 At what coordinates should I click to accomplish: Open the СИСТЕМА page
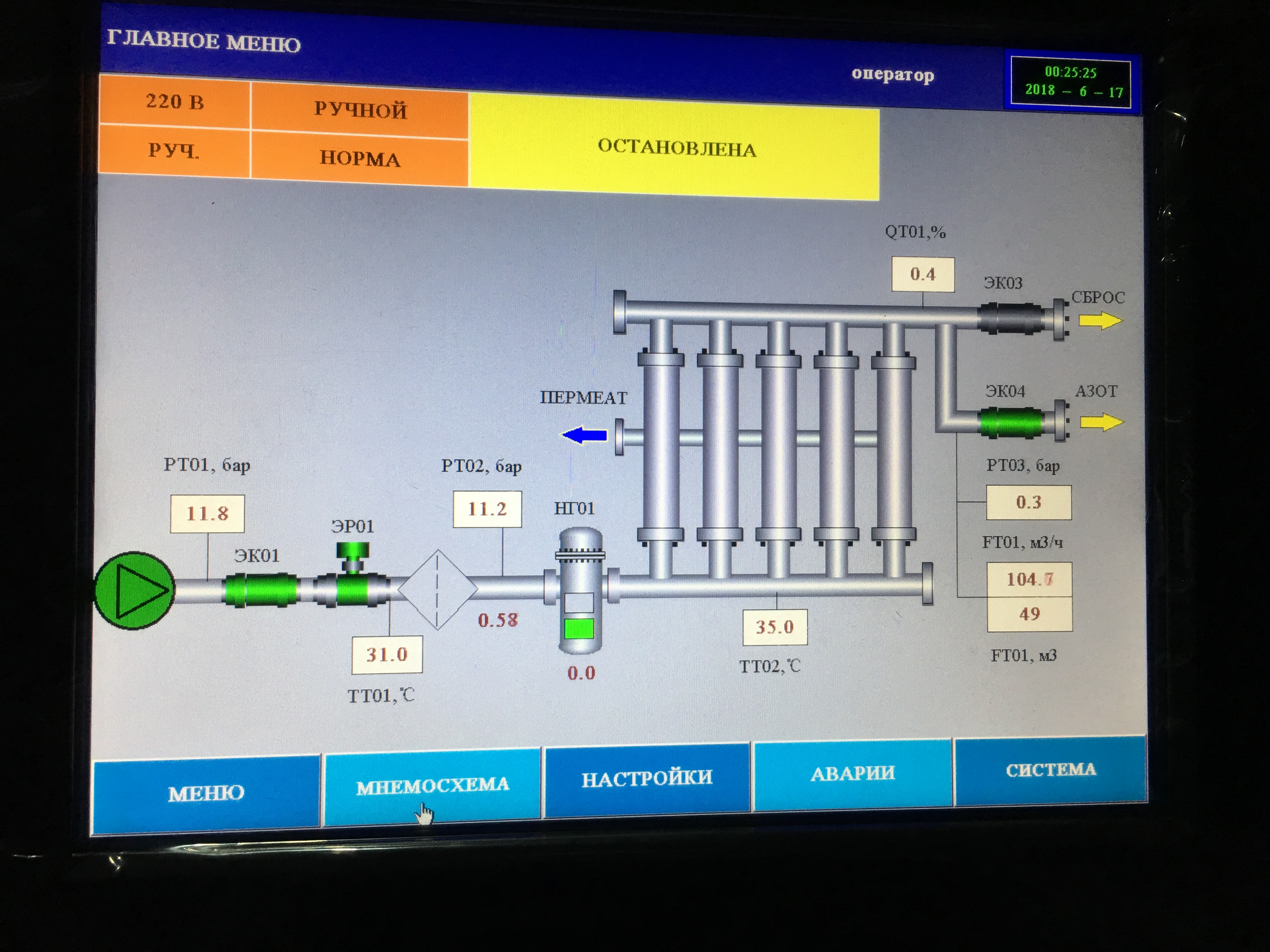point(1051,769)
